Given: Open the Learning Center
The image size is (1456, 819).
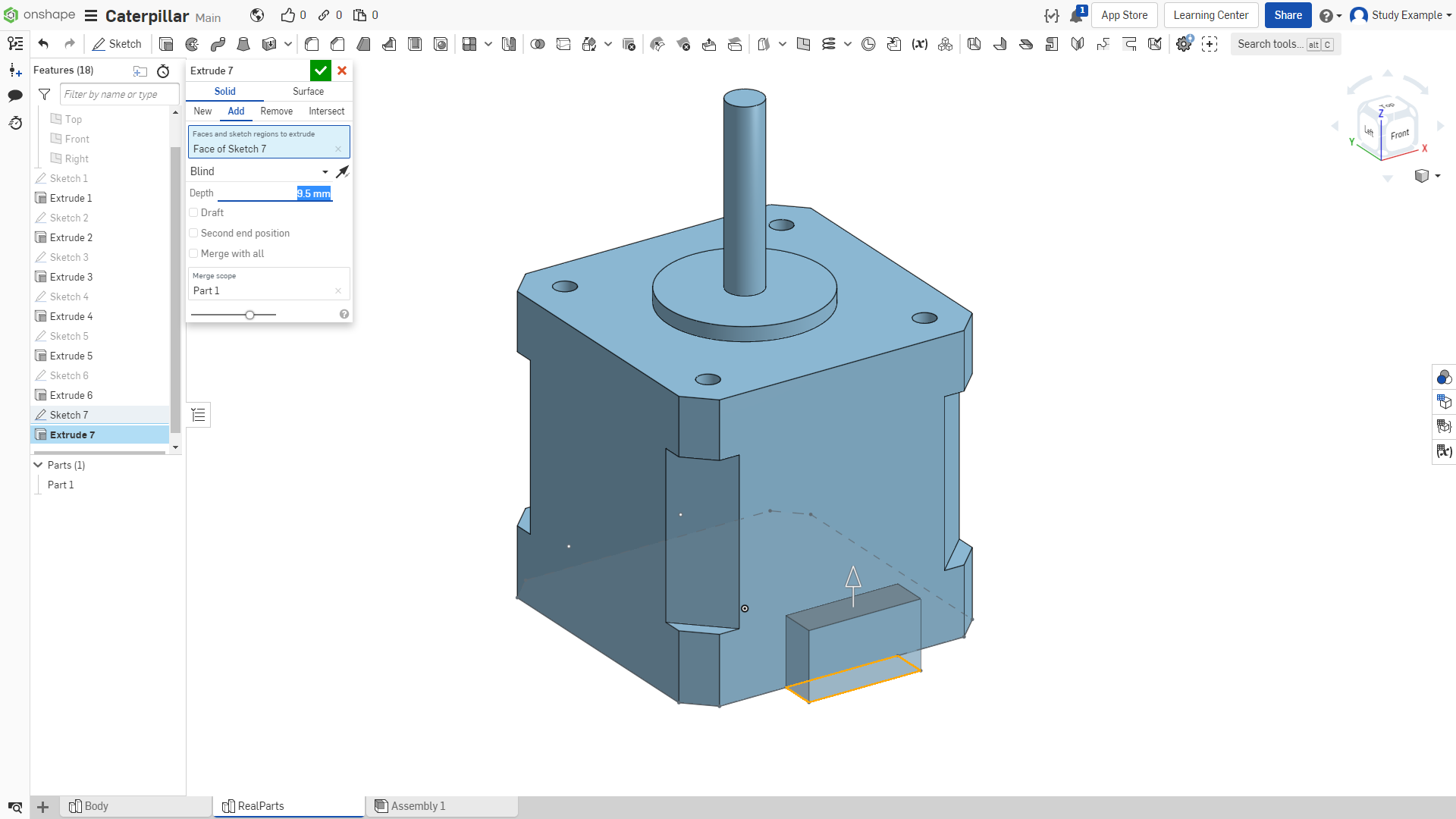Looking at the screenshot, I should click(1210, 15).
